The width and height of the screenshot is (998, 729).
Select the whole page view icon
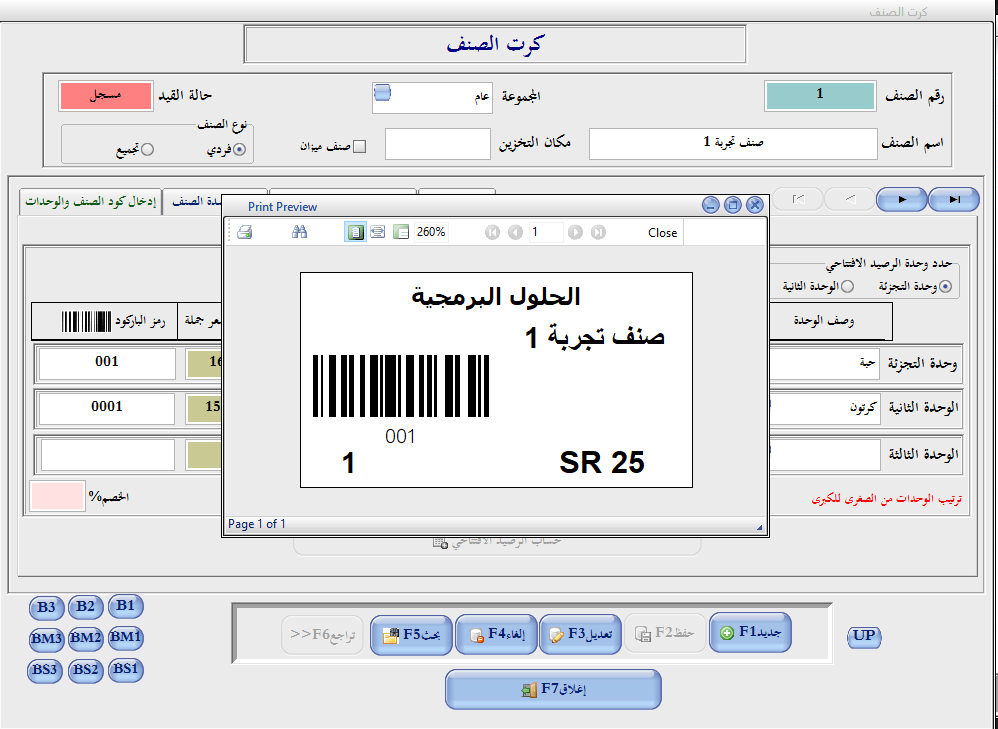(x=355, y=232)
